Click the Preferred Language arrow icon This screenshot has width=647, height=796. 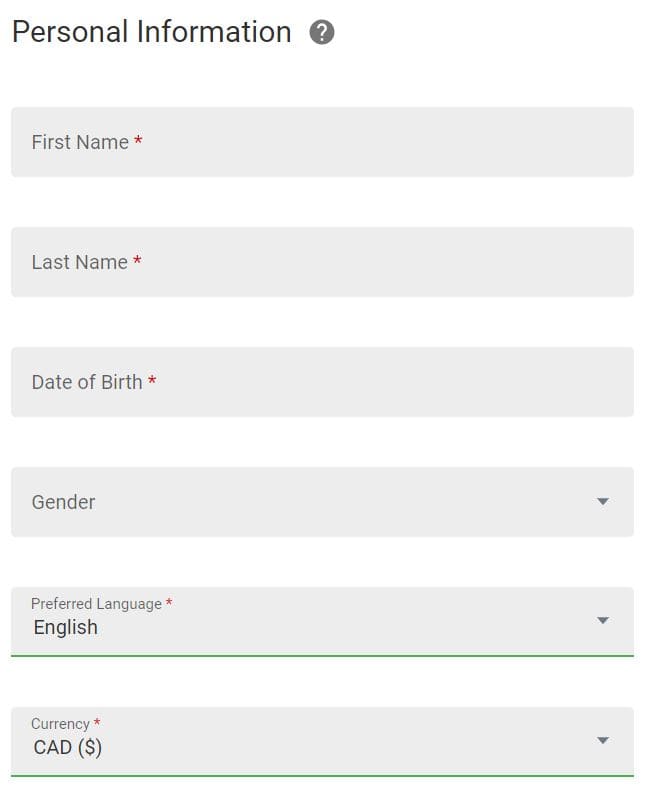point(603,620)
